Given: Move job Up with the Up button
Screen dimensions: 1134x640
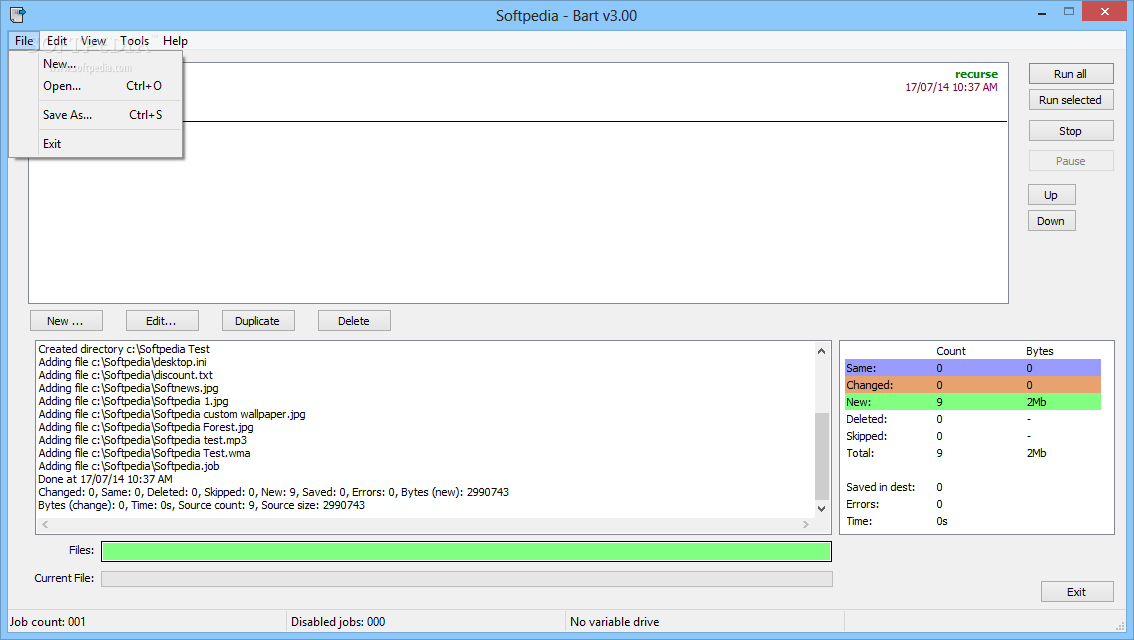Looking at the screenshot, I should click(x=1051, y=195).
